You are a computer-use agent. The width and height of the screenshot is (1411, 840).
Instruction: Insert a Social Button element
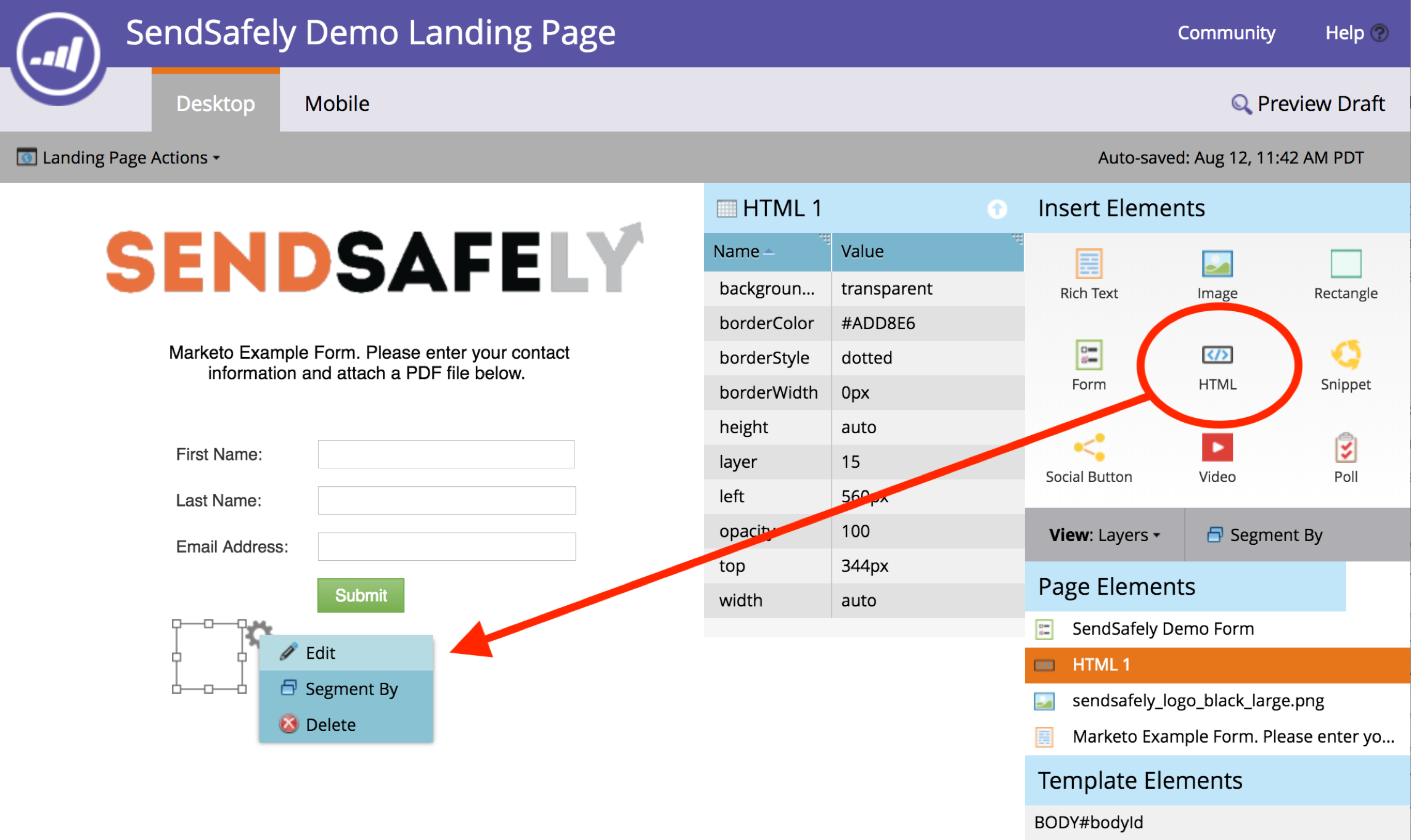pyautogui.click(x=1089, y=459)
